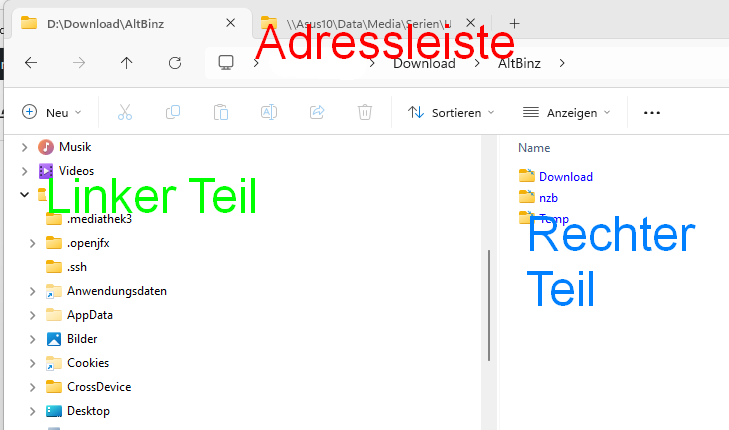Close the \\Asus10 network tab
The height and width of the screenshot is (430, 729).
(x=471, y=23)
